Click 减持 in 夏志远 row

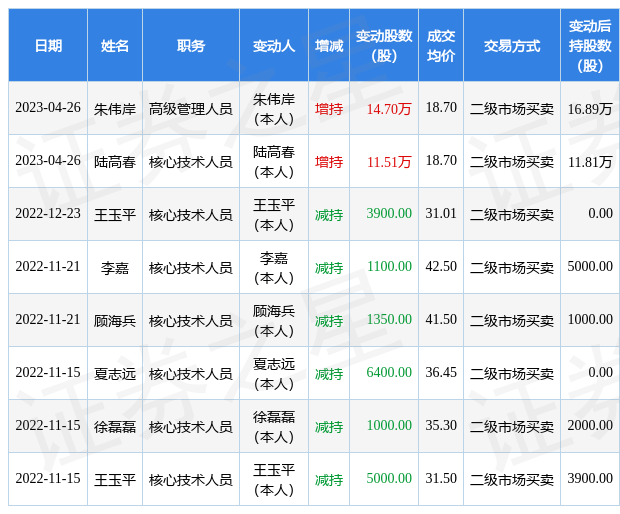pyautogui.click(x=329, y=374)
